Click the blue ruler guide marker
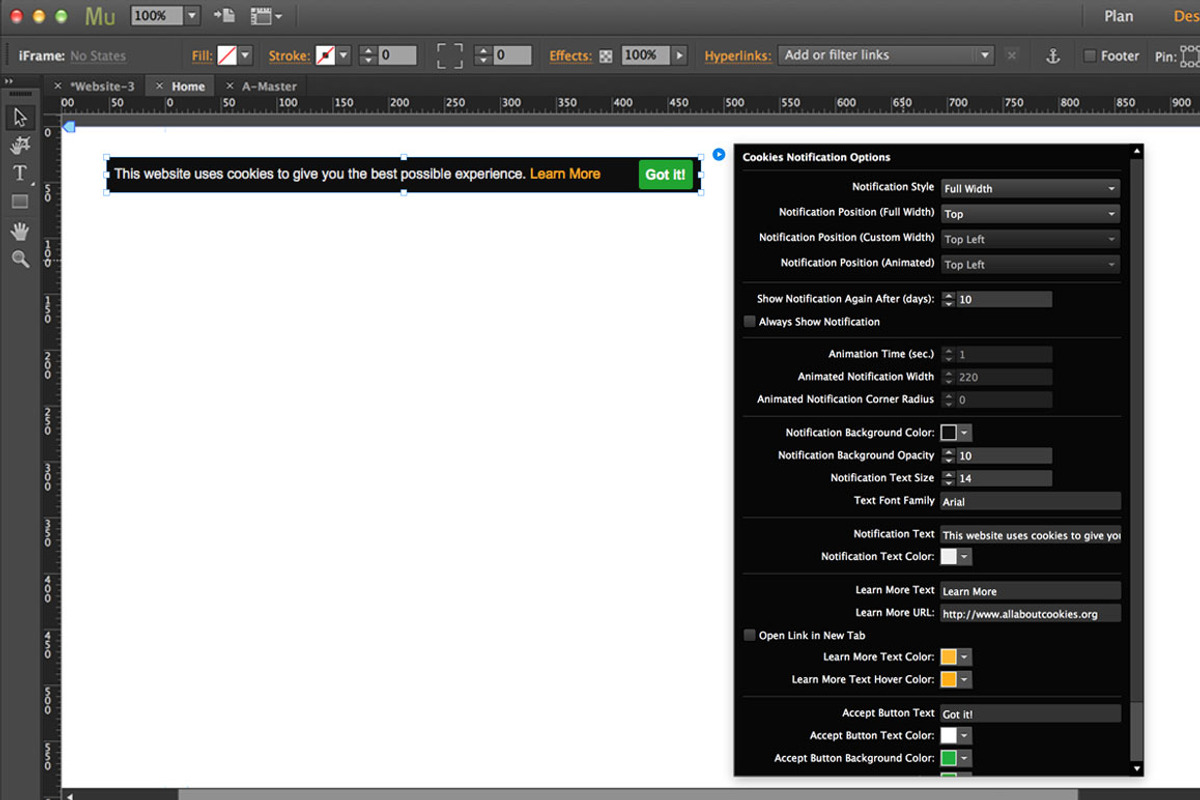Image resolution: width=1200 pixels, height=800 pixels. [x=69, y=126]
